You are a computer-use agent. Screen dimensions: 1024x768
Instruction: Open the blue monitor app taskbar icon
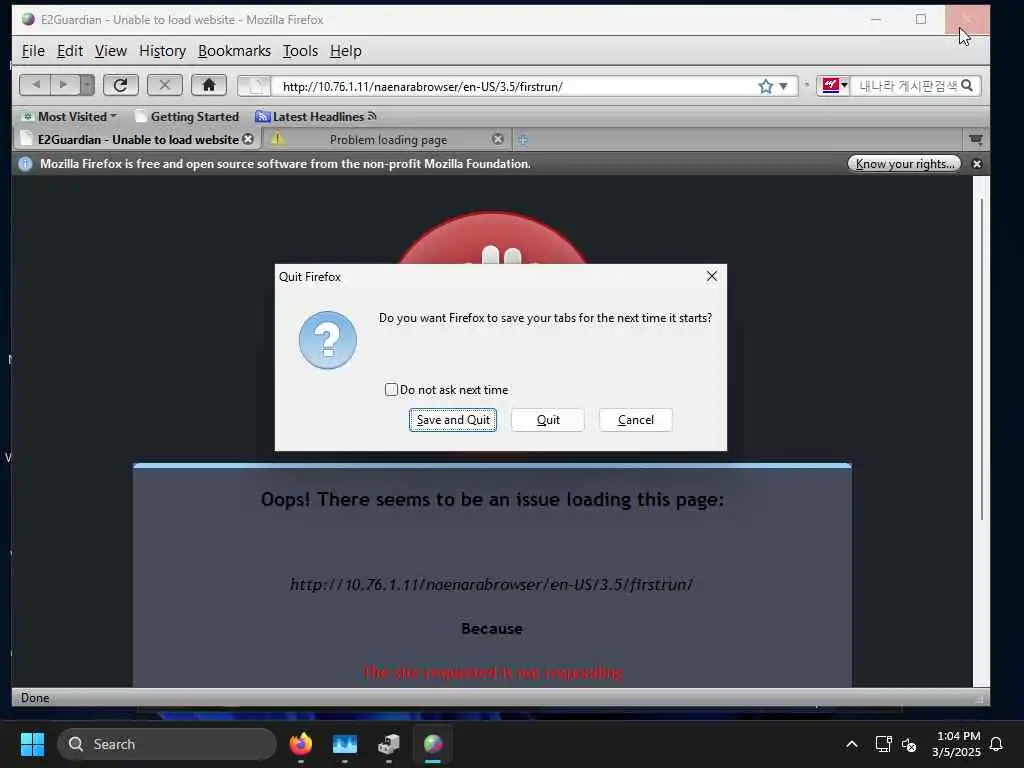345,744
